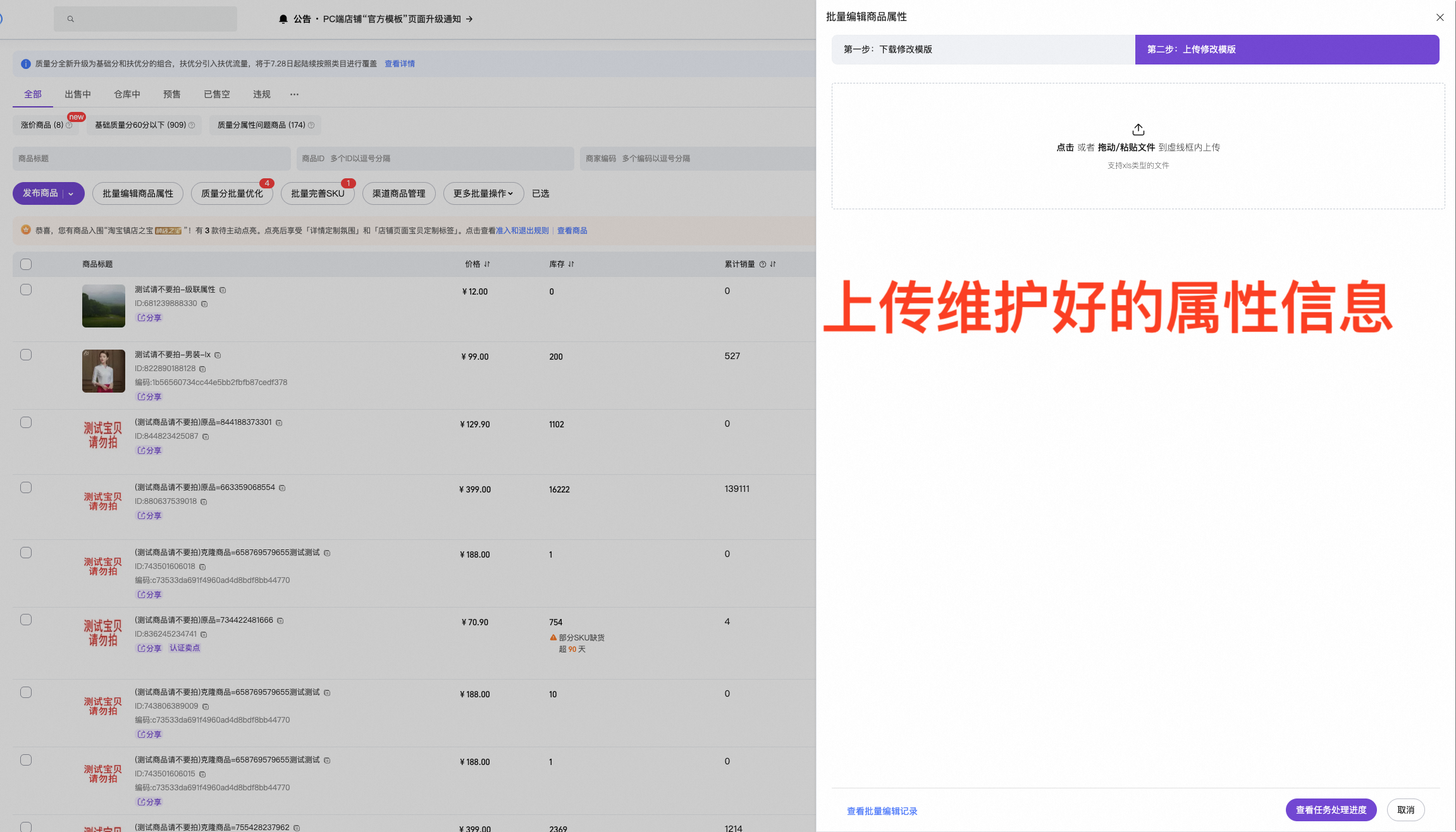Switch to the 全部 tab
The height and width of the screenshot is (832, 1456).
pyautogui.click(x=33, y=94)
